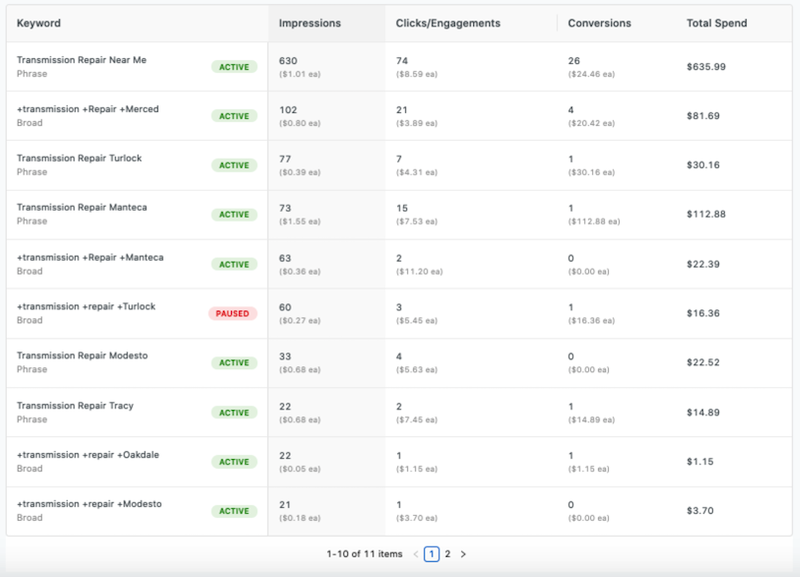Open page 2 of results
800x577 pixels.
(447, 553)
